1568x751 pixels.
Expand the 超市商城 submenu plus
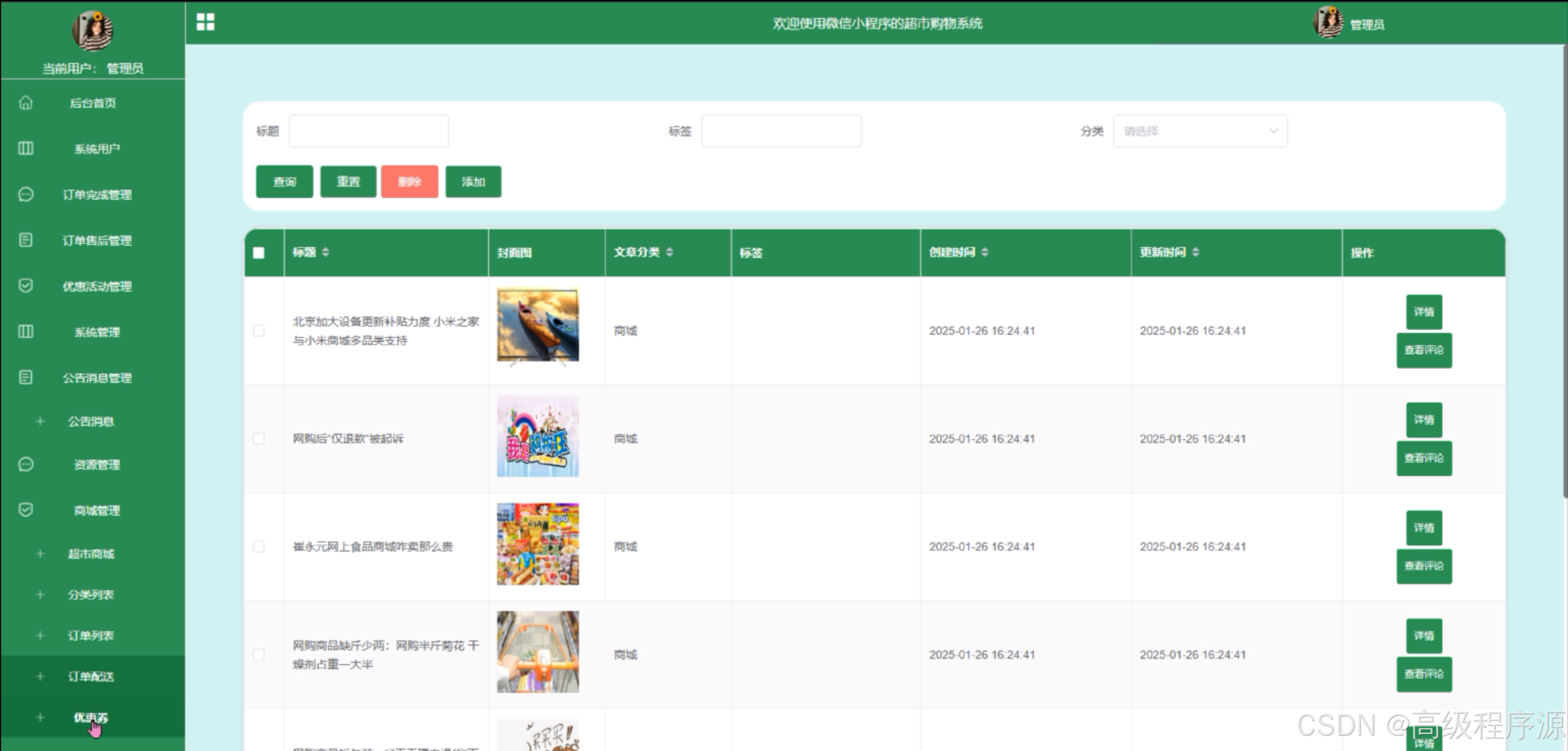40,554
